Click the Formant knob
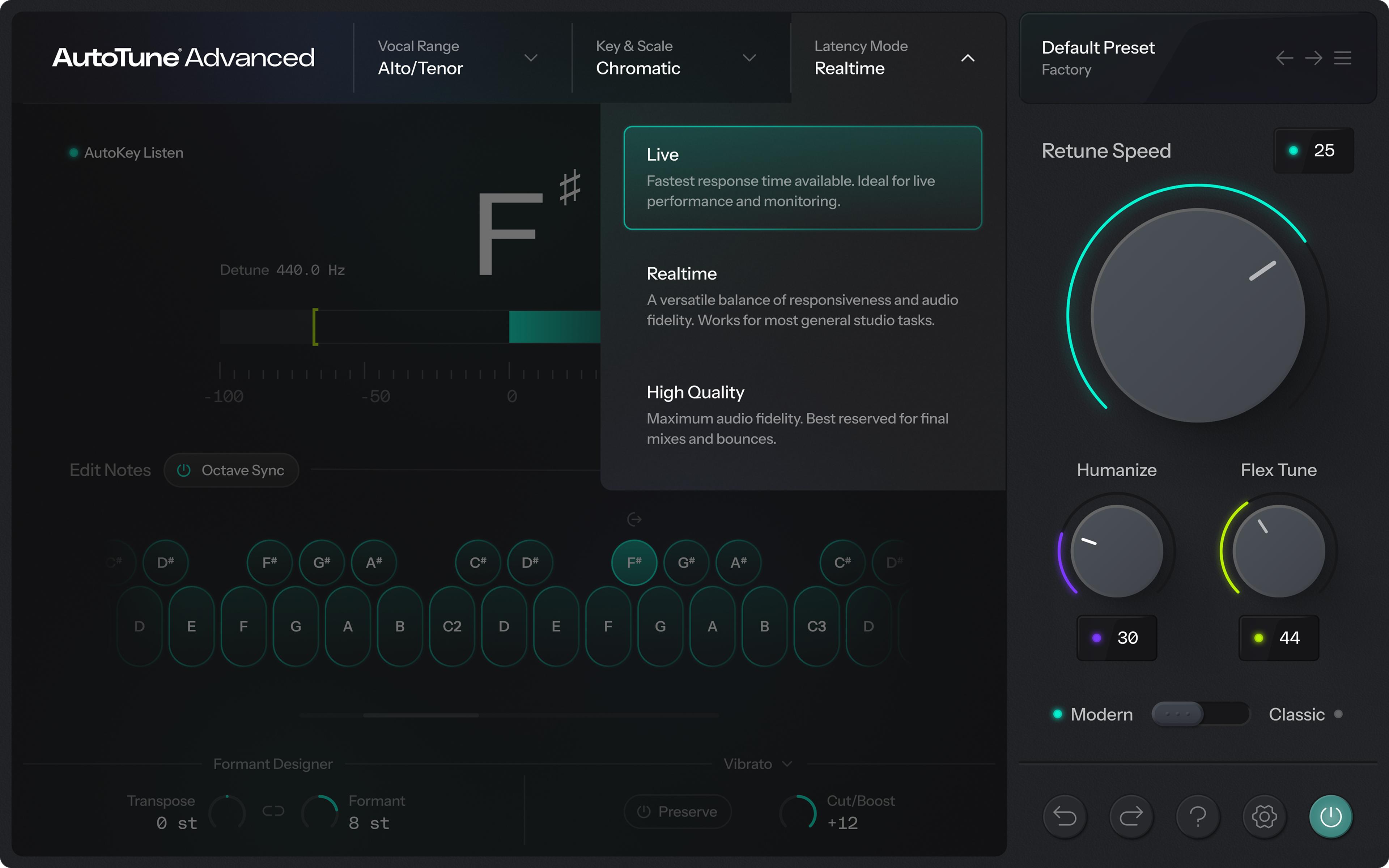The width and height of the screenshot is (1389, 868). pos(320,812)
